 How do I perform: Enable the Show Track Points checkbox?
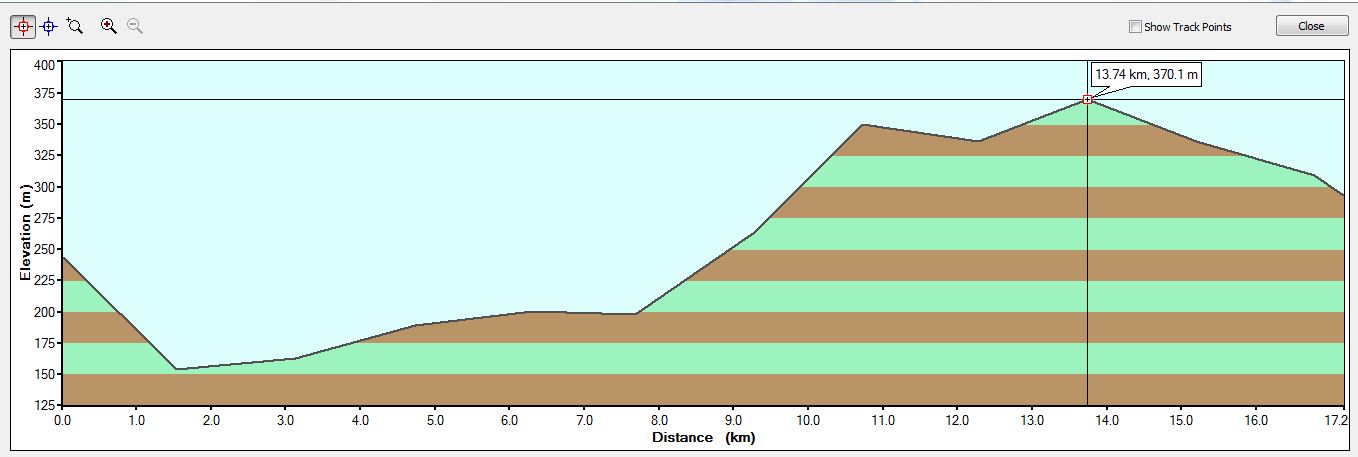pos(1135,27)
